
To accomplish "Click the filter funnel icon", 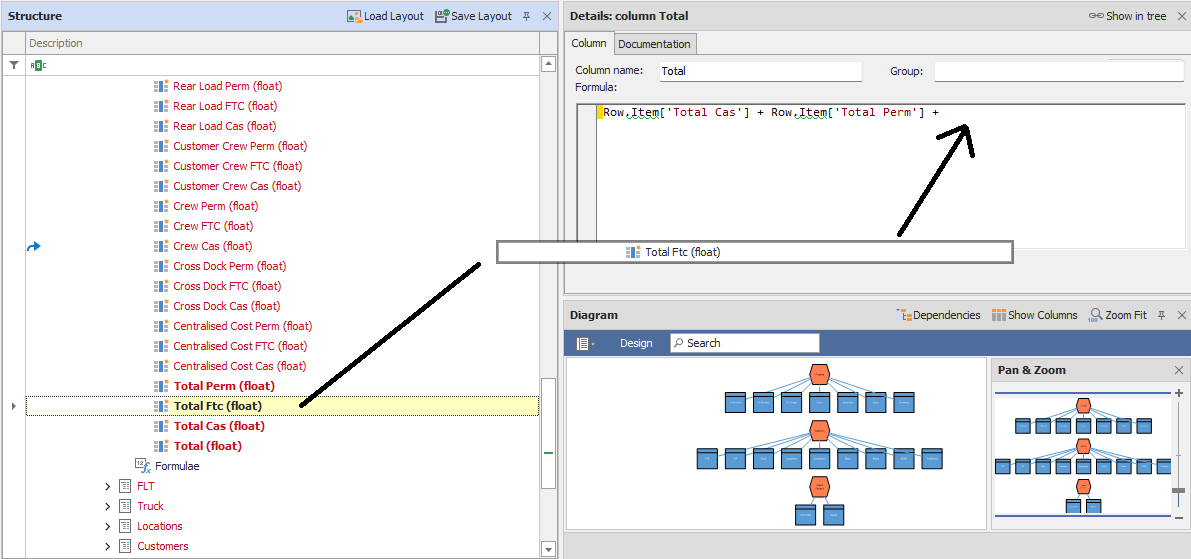I will click(x=13, y=64).
